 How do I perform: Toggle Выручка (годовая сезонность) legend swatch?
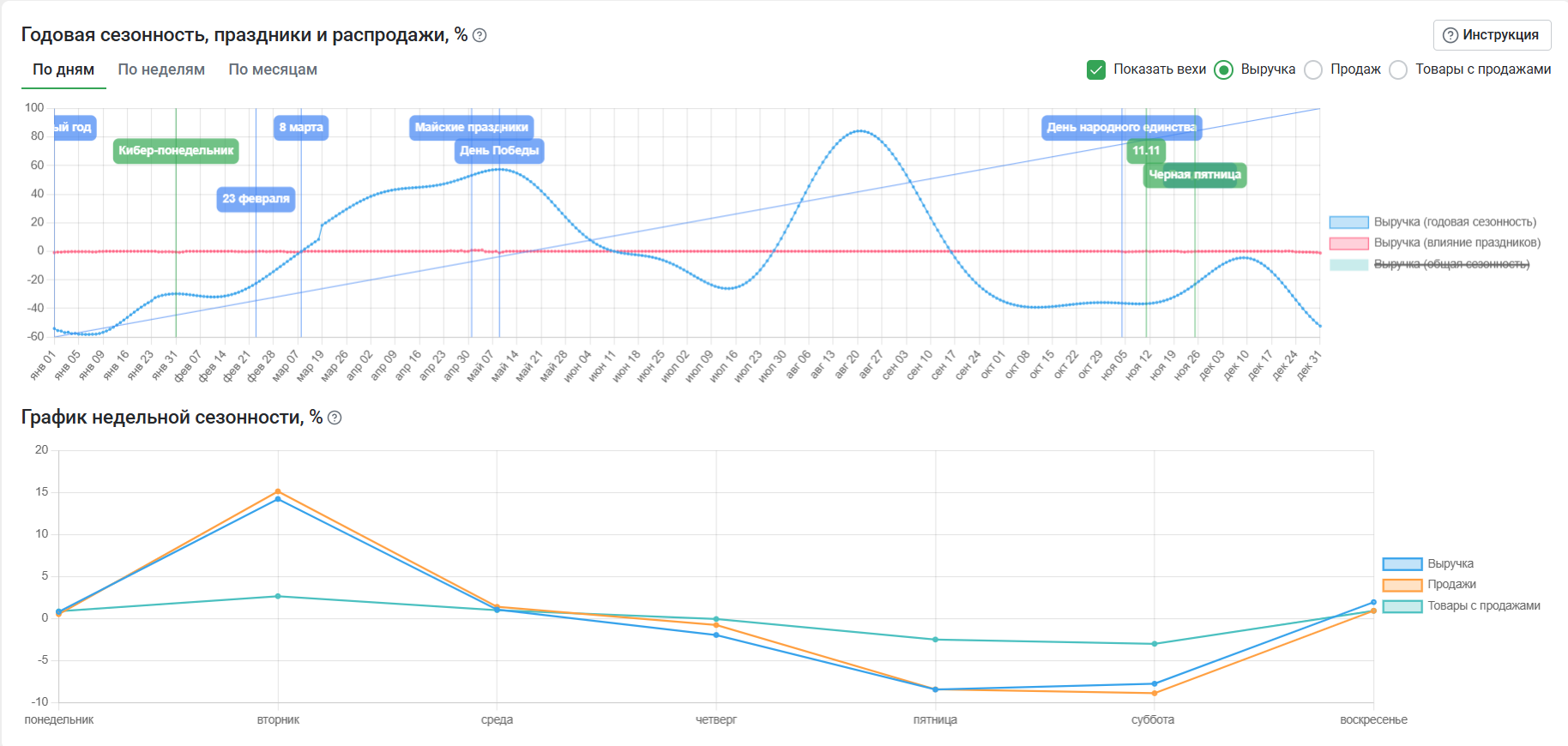point(1348,222)
